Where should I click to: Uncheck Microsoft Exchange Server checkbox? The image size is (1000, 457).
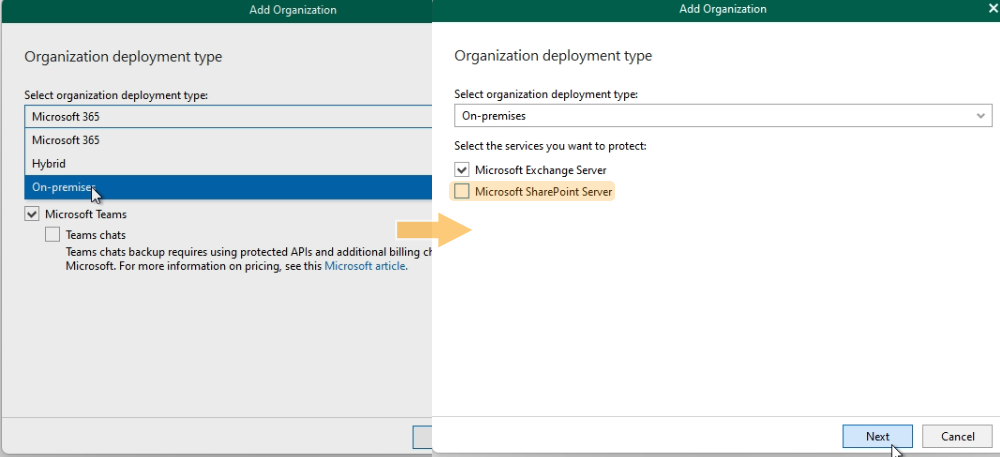pyautogui.click(x=462, y=170)
